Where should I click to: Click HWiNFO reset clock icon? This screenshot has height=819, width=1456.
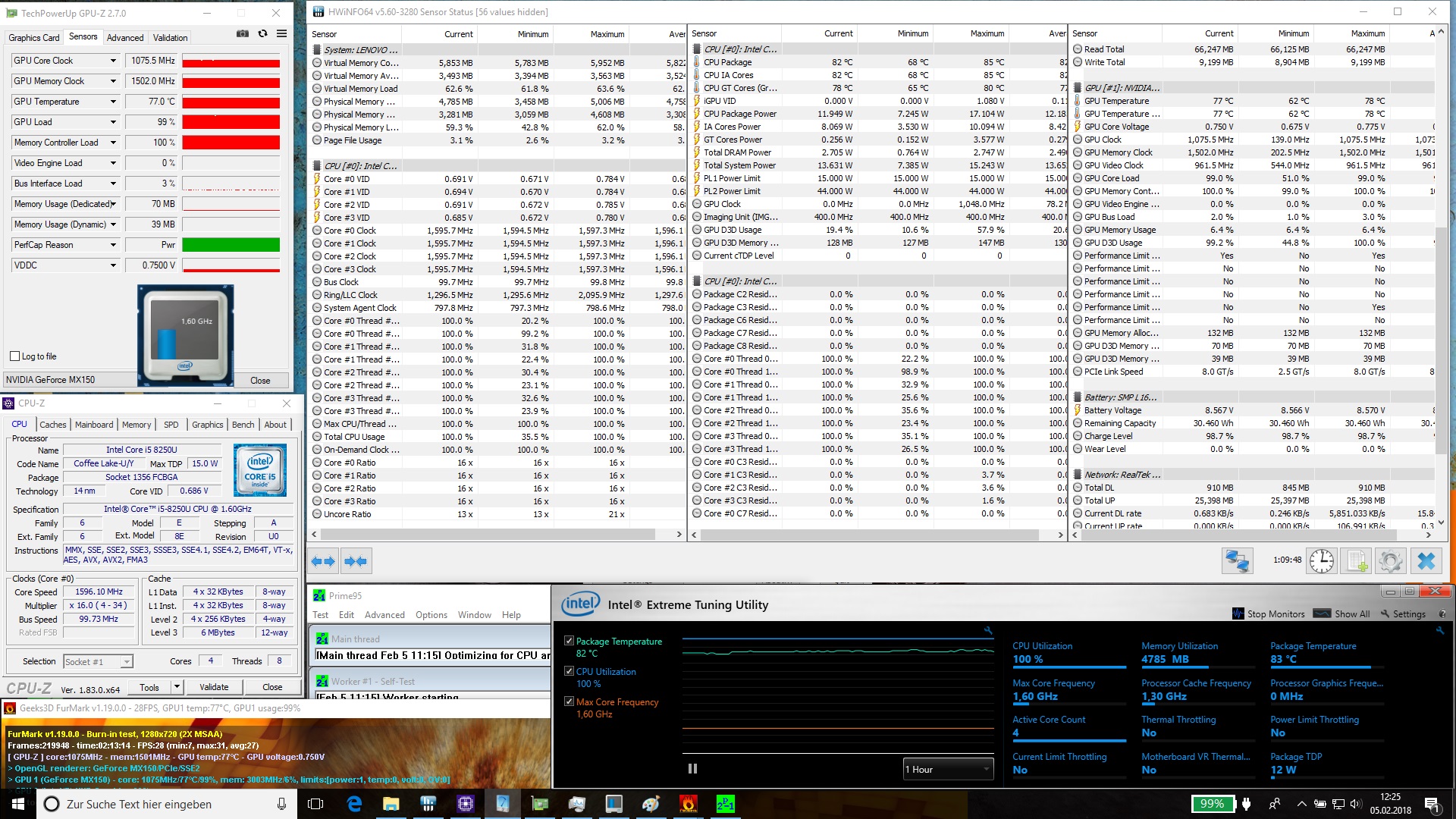tap(1322, 561)
